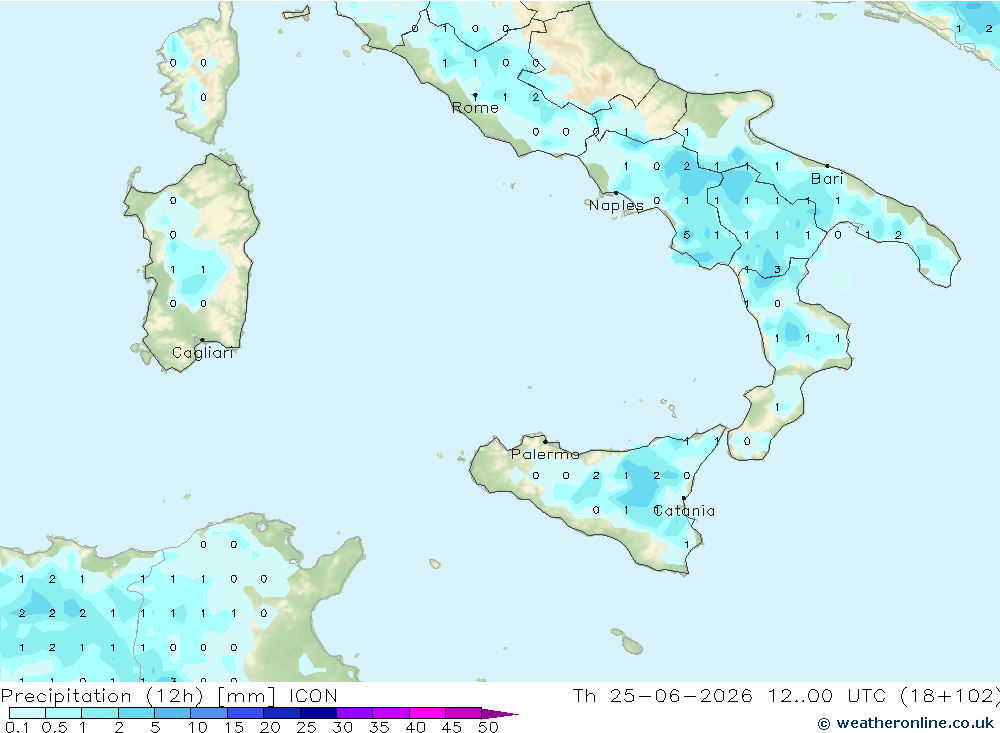Click the Cagliari city label
This screenshot has height=733, width=1000.
203,353
